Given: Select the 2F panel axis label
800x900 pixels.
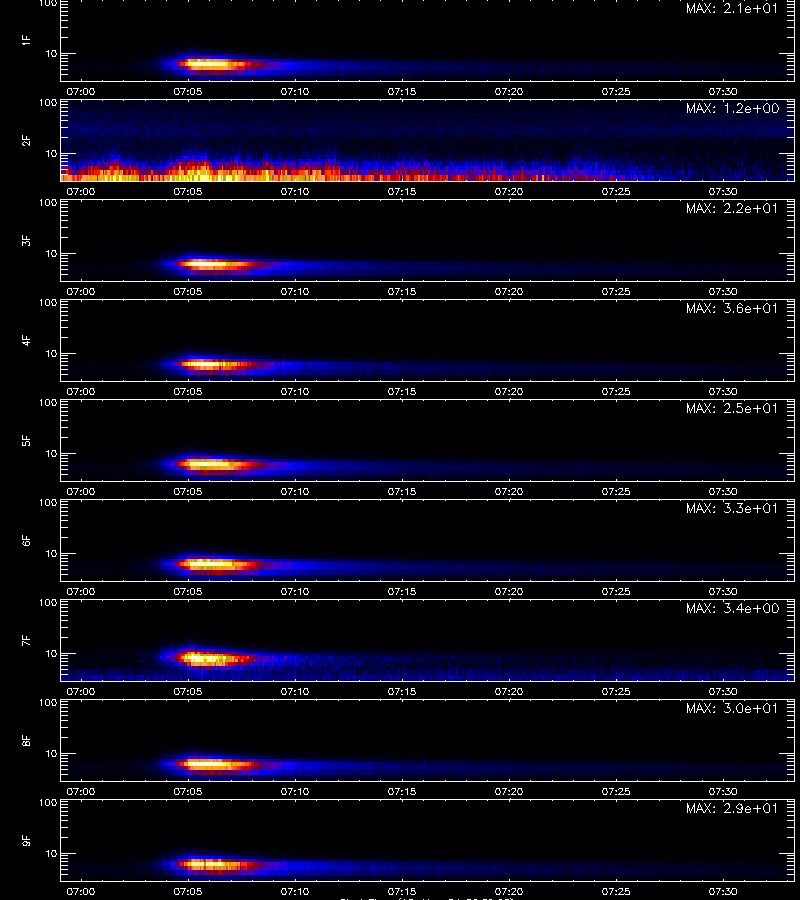Looking at the screenshot, I should coord(25,140).
